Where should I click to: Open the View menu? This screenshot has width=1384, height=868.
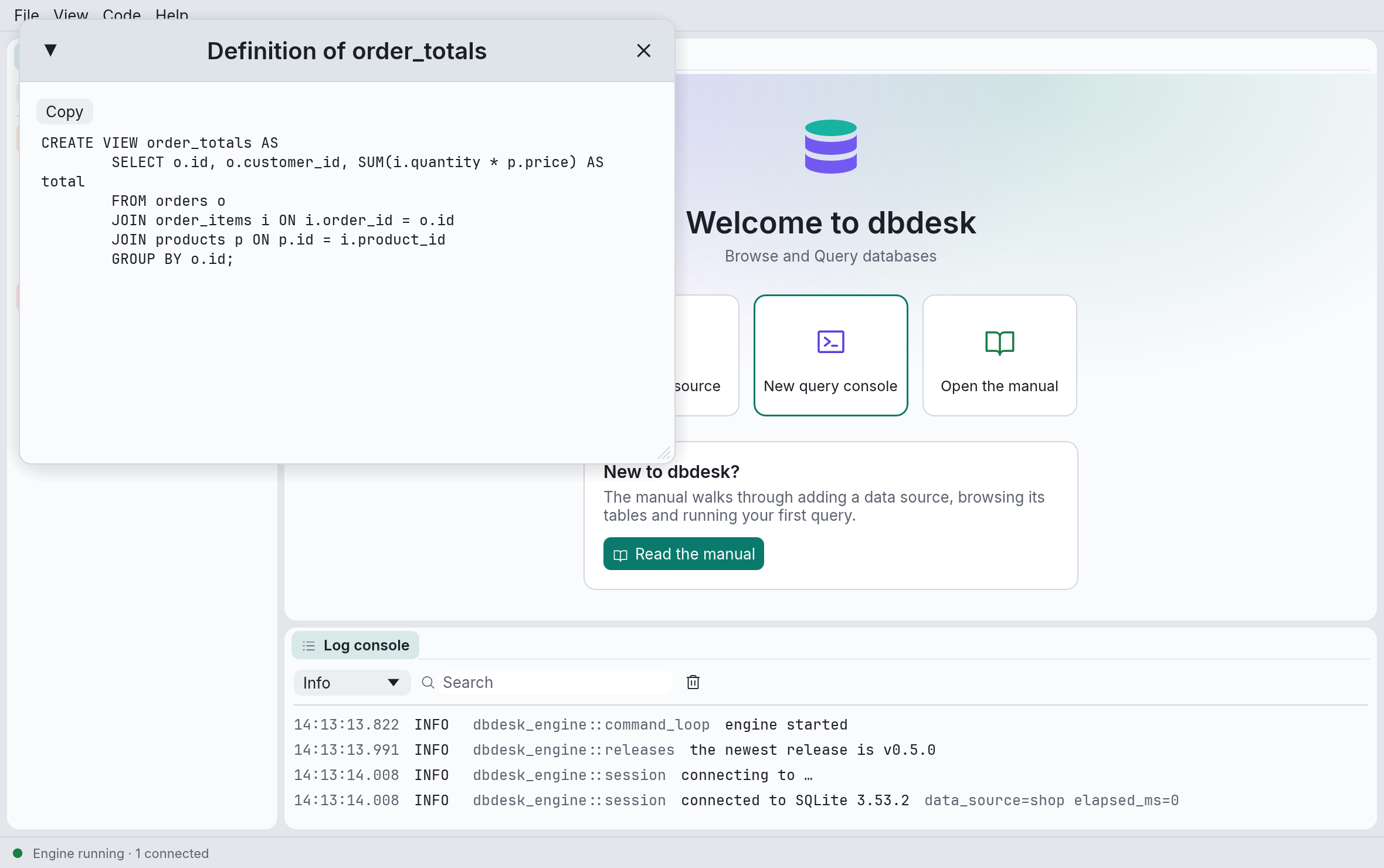point(70,15)
